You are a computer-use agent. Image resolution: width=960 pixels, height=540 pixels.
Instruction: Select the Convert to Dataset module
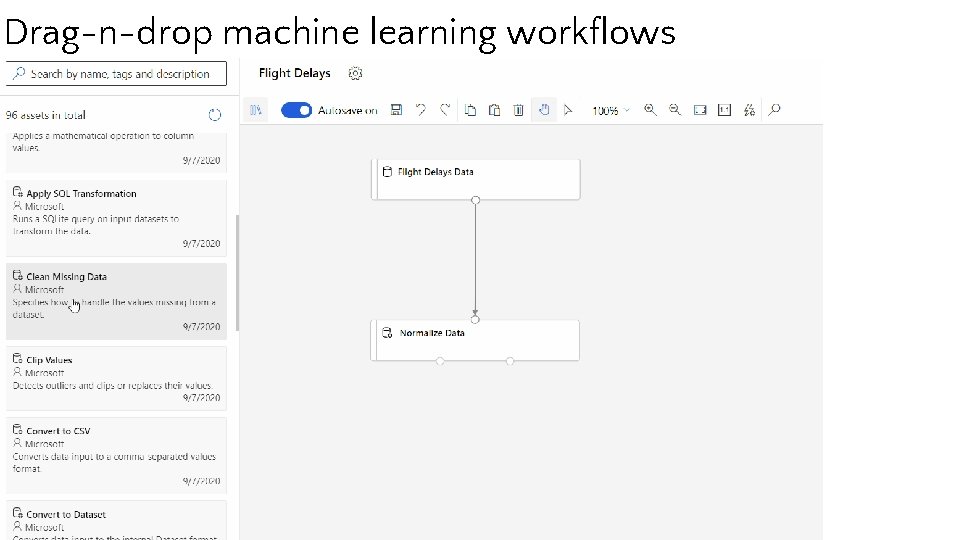click(116, 520)
